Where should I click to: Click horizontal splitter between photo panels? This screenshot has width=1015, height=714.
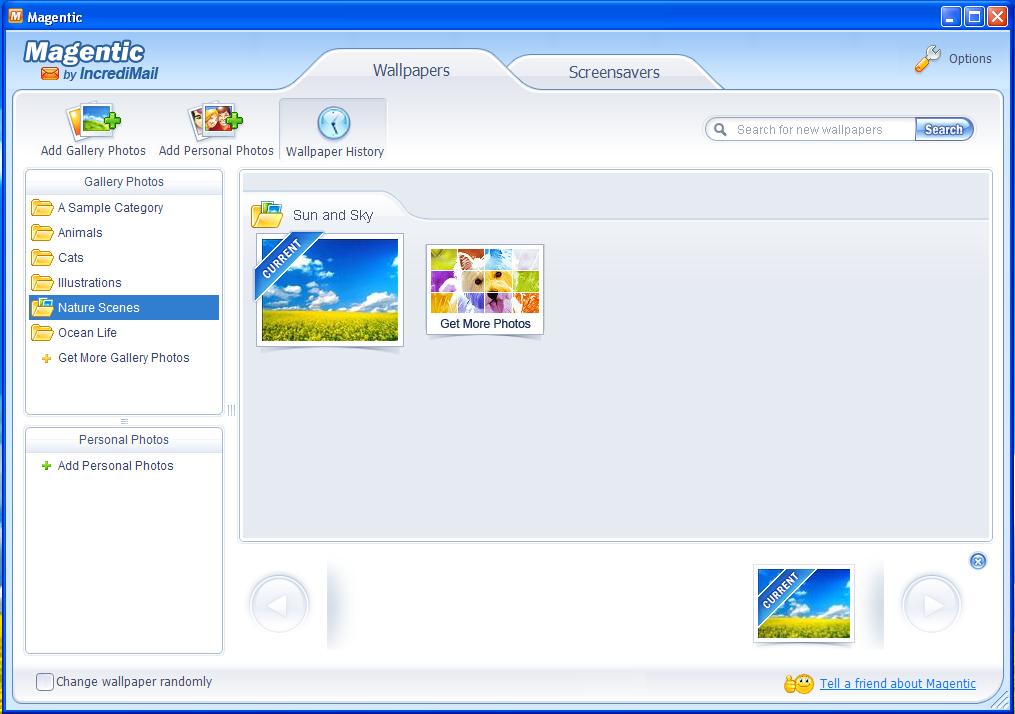point(124,421)
